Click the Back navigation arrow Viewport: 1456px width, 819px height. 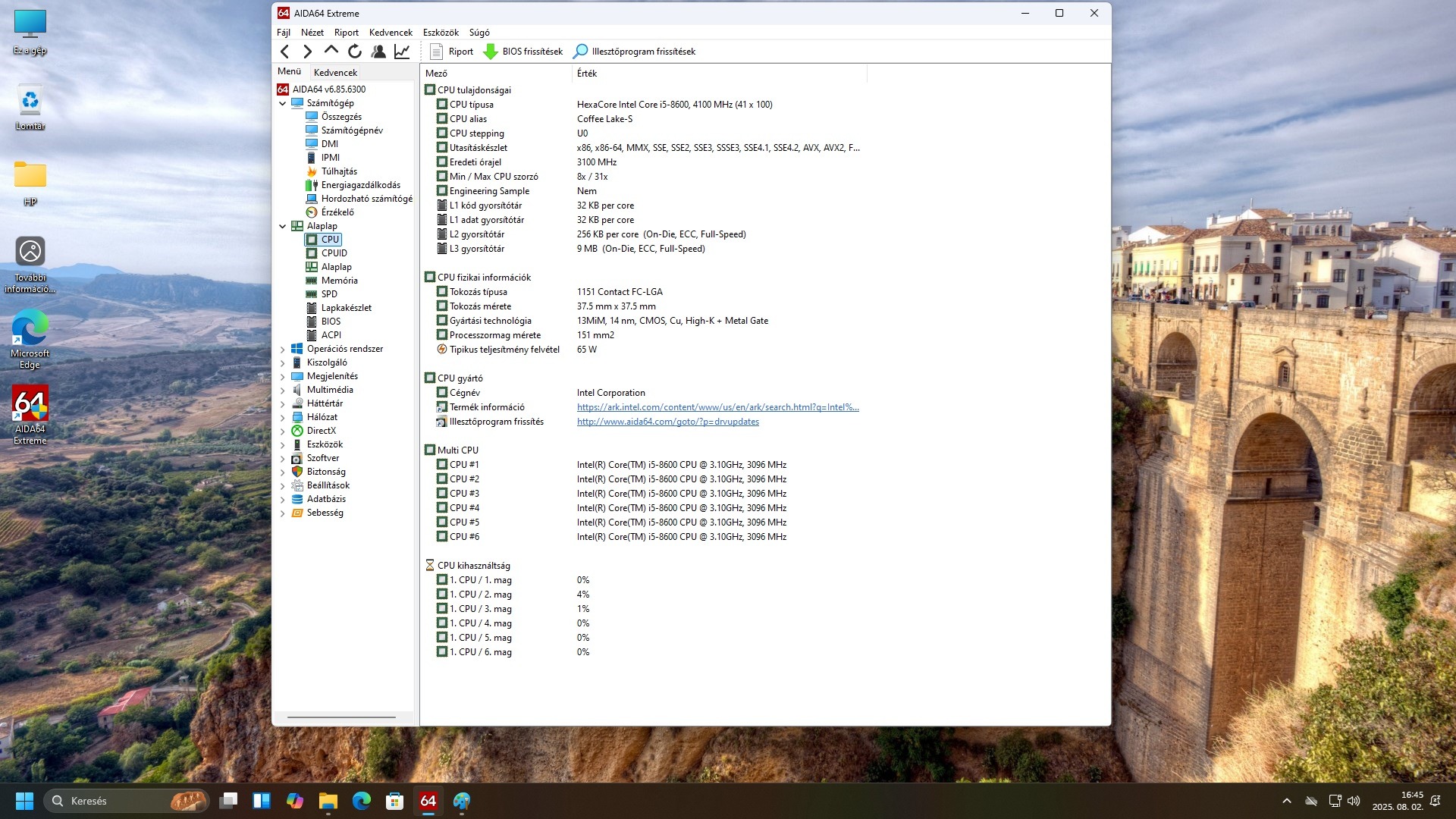click(x=284, y=52)
